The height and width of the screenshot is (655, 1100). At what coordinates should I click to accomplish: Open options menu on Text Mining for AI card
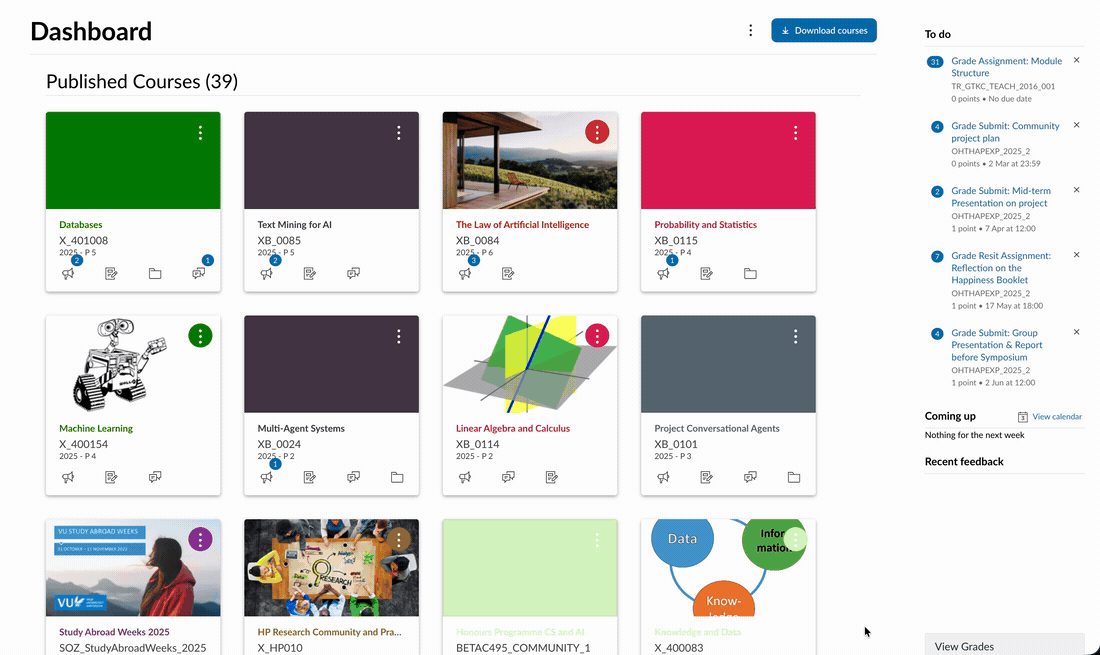click(x=398, y=133)
